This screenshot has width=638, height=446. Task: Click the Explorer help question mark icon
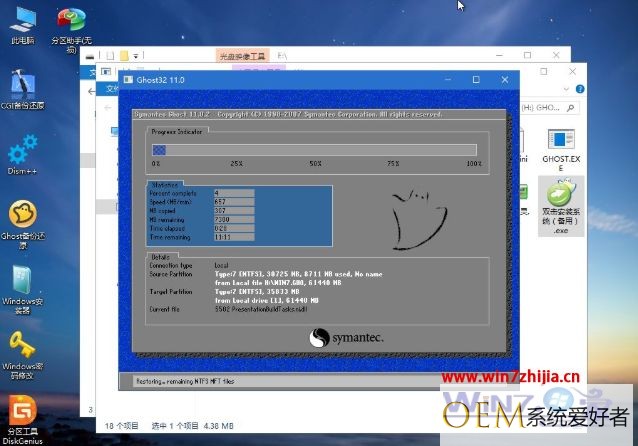580,89
